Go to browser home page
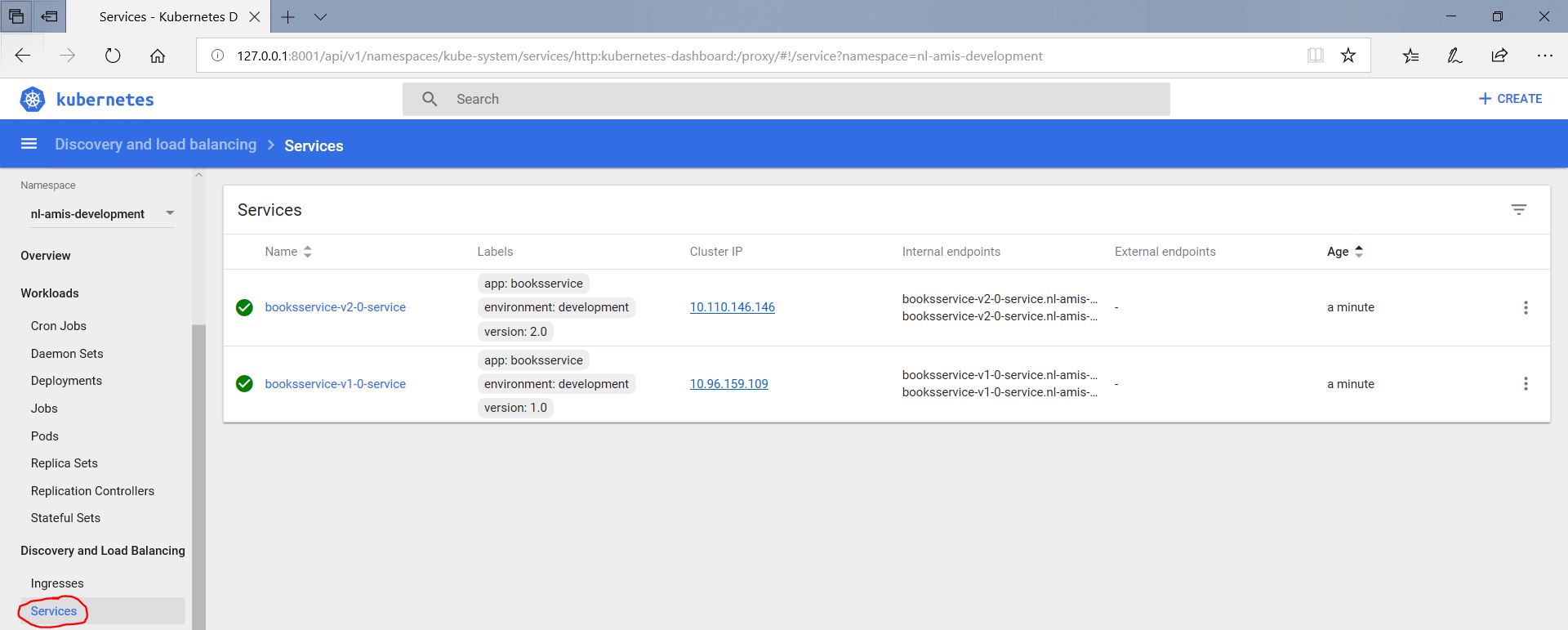Viewport: 1568px width, 630px height. click(158, 56)
